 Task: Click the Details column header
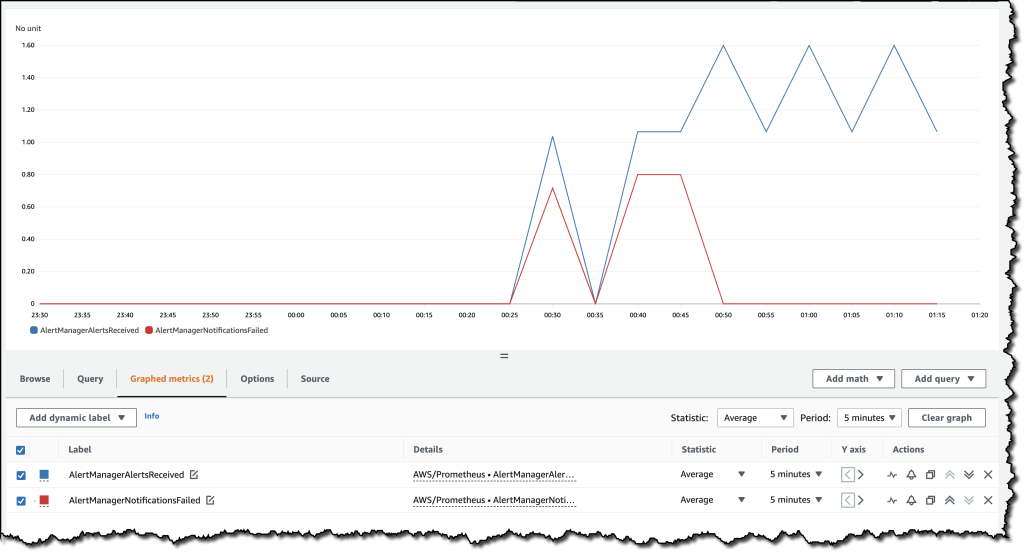click(428, 450)
